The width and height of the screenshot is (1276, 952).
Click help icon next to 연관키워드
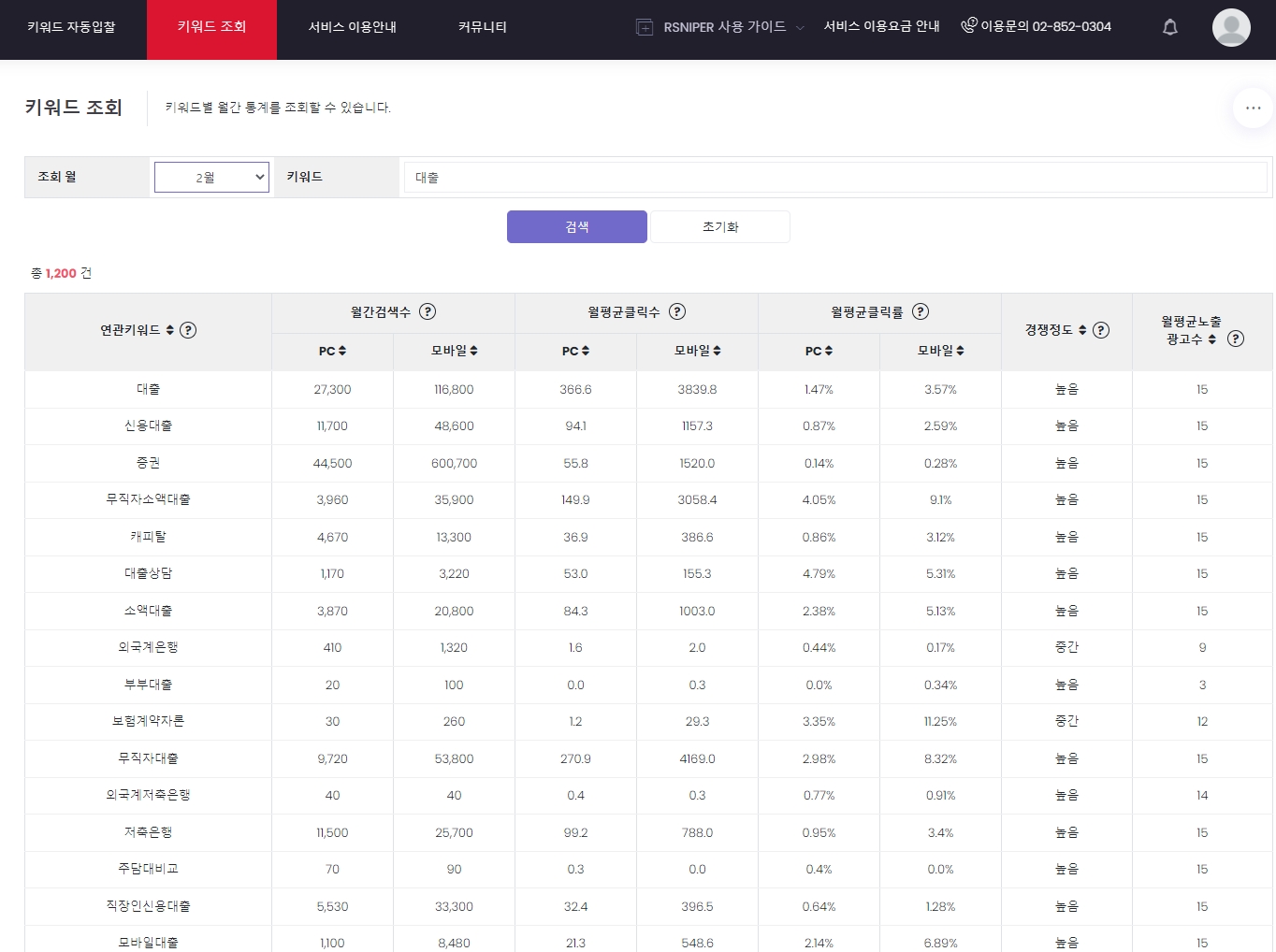click(188, 330)
